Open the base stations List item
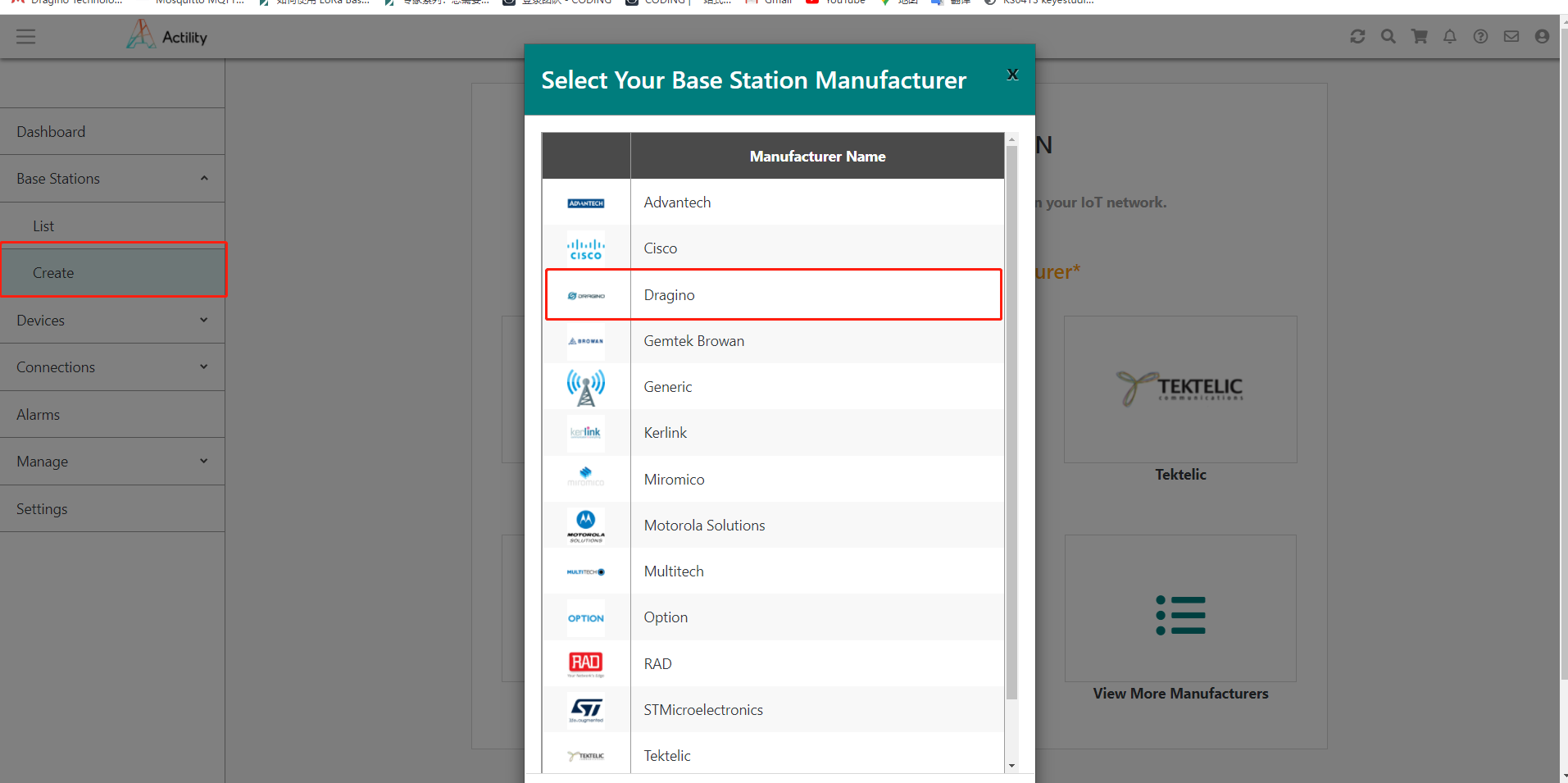Screen dimensions: 1568x783 112,226
